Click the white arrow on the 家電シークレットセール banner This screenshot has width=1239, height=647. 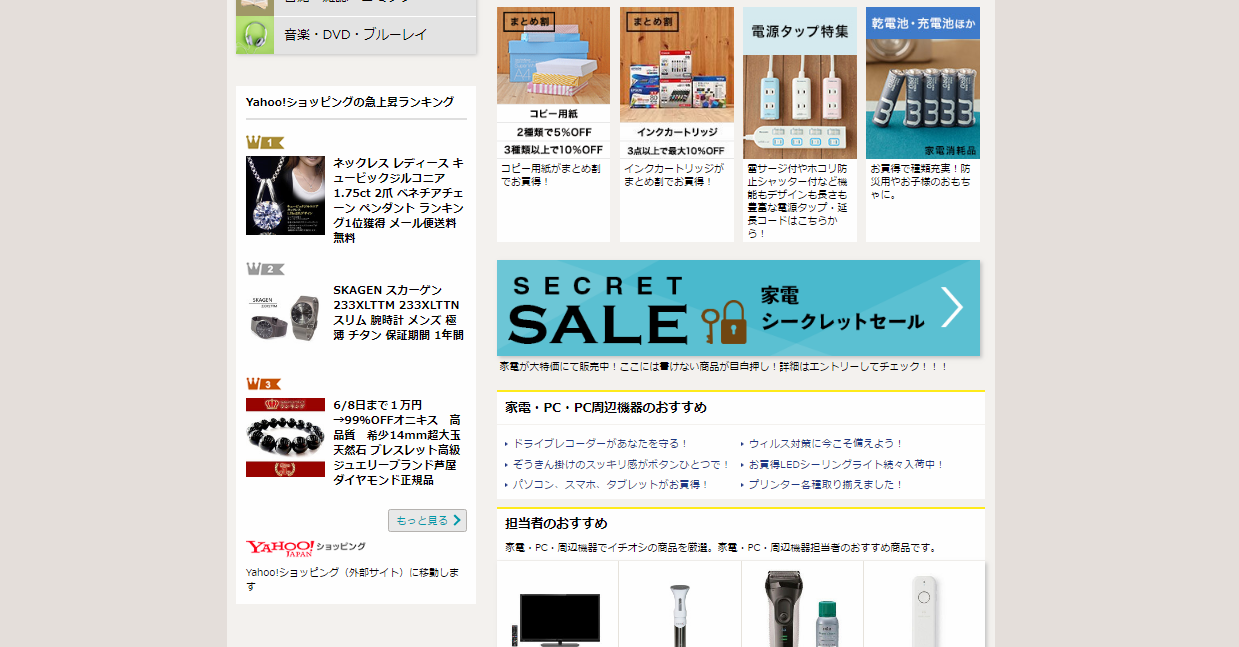pos(952,308)
